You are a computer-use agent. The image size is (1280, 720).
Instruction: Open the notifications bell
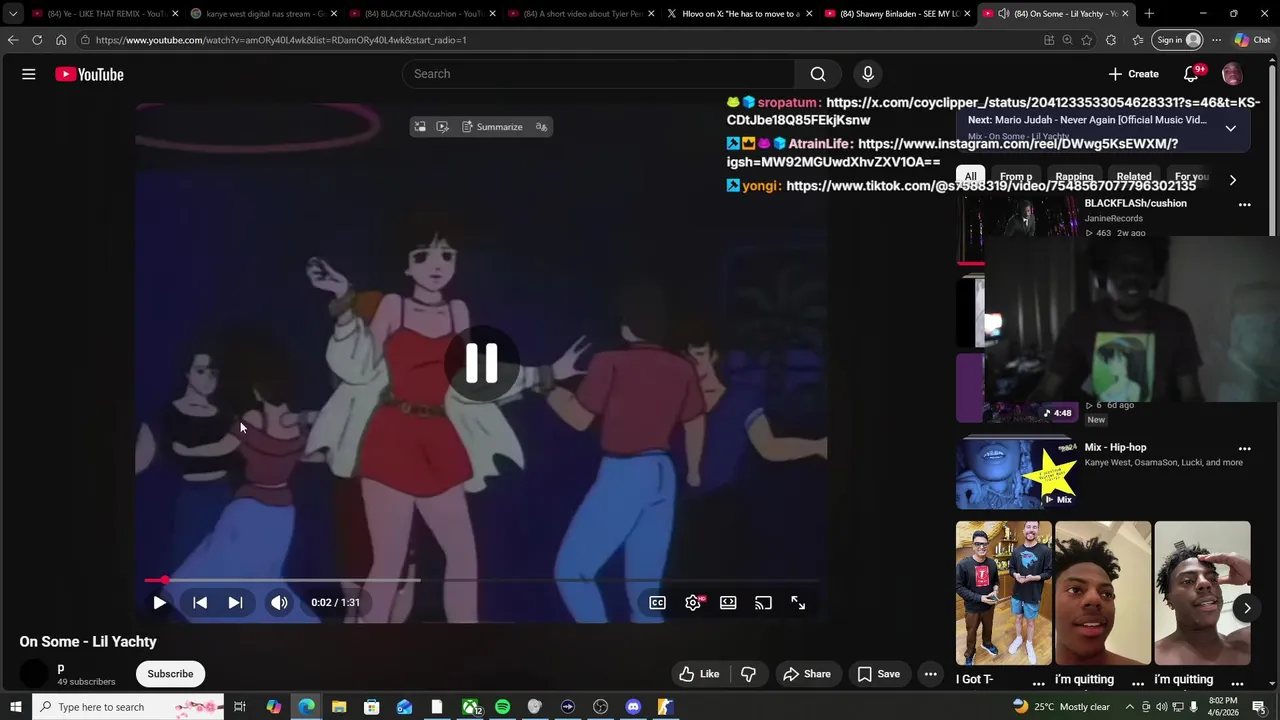(x=1191, y=74)
